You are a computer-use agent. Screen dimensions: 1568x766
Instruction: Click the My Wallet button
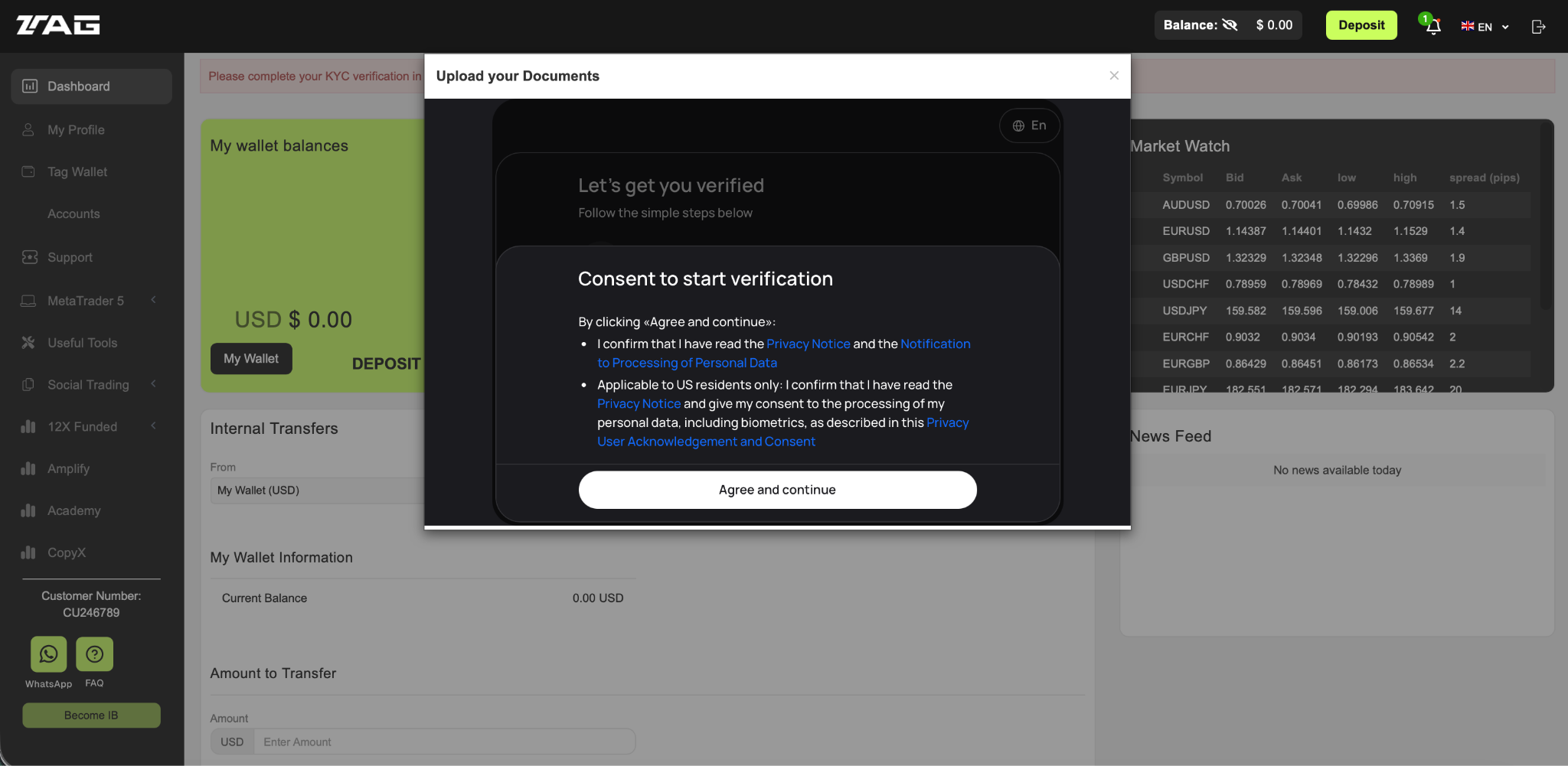pyautogui.click(x=251, y=359)
